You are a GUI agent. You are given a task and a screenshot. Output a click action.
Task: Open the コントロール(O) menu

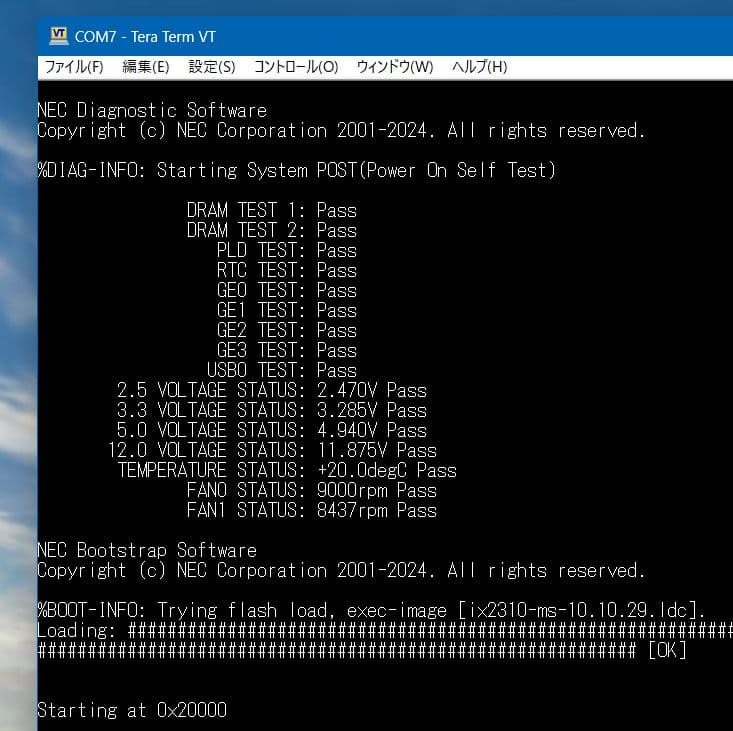point(296,67)
